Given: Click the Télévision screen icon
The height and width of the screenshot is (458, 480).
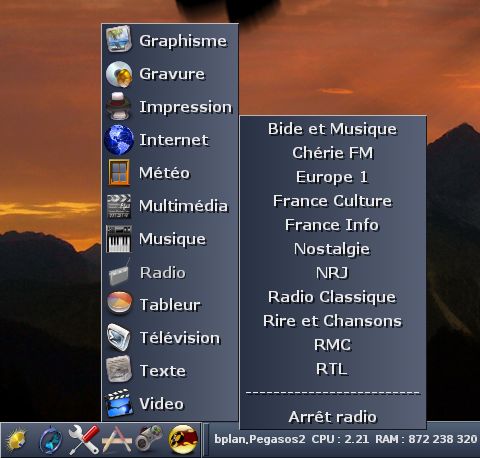Looking at the screenshot, I should tap(118, 337).
